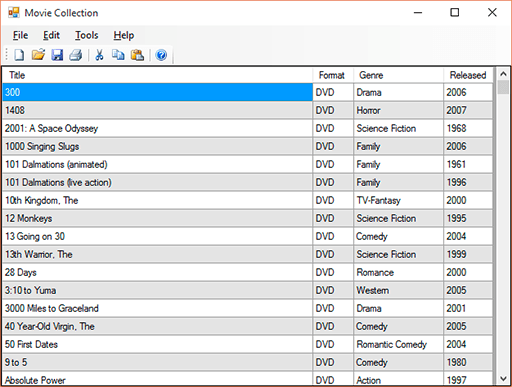Open the Edit menu
The image size is (512, 387).
coord(51,35)
